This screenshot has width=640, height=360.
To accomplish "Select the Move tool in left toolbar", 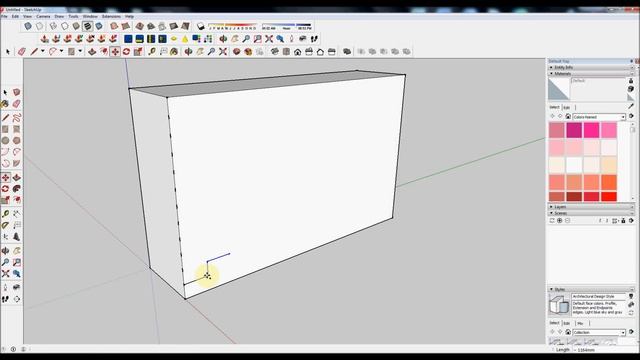I will click(5, 178).
